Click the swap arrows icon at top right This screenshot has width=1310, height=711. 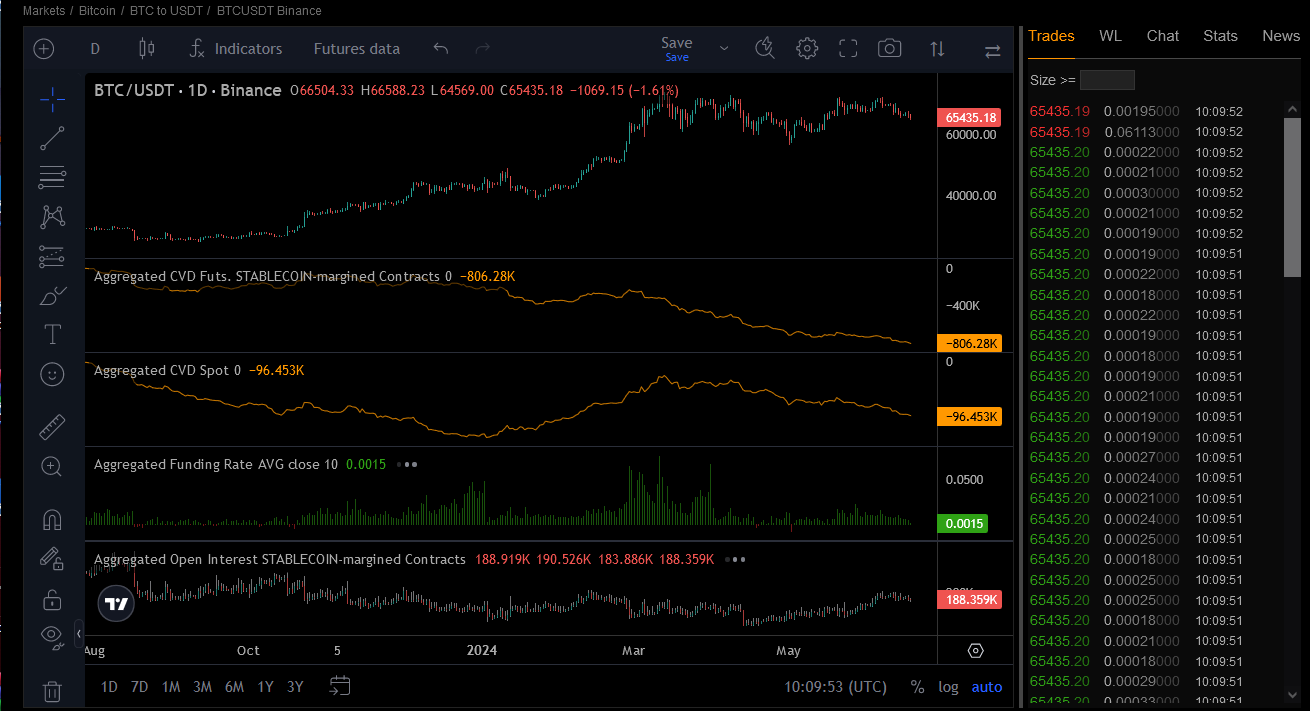[993, 50]
